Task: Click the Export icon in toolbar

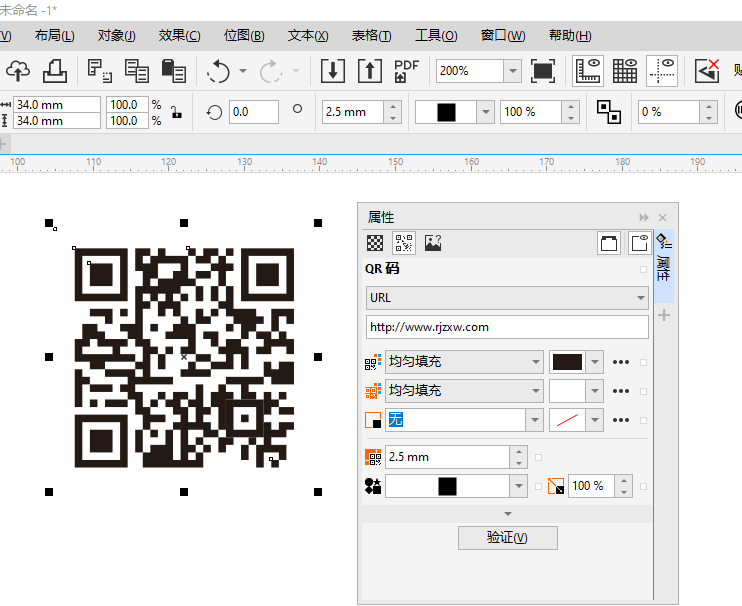Action: pos(370,71)
